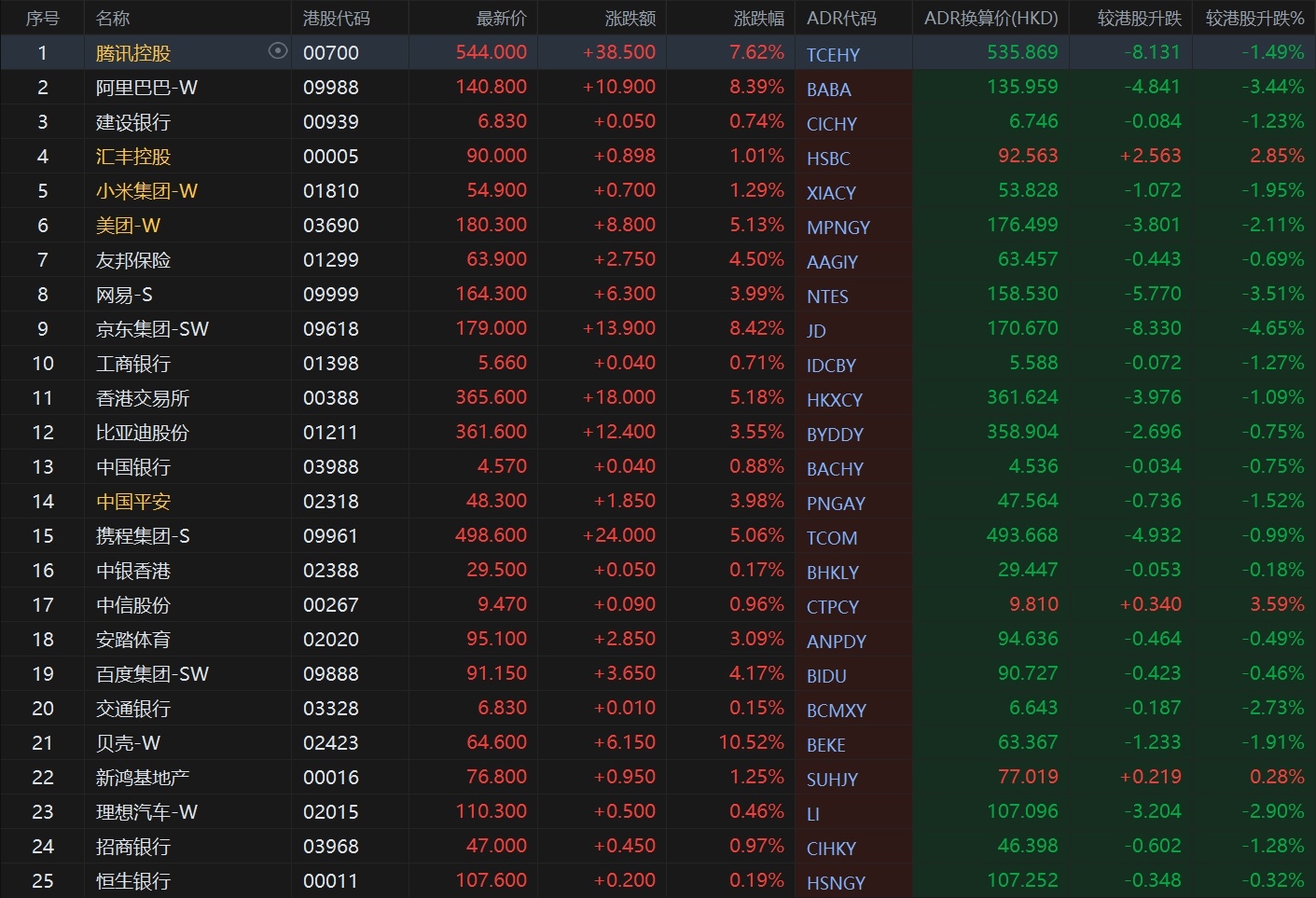Select the 贝壳-W stock name
This screenshot has height=898, width=1316.
(128, 743)
